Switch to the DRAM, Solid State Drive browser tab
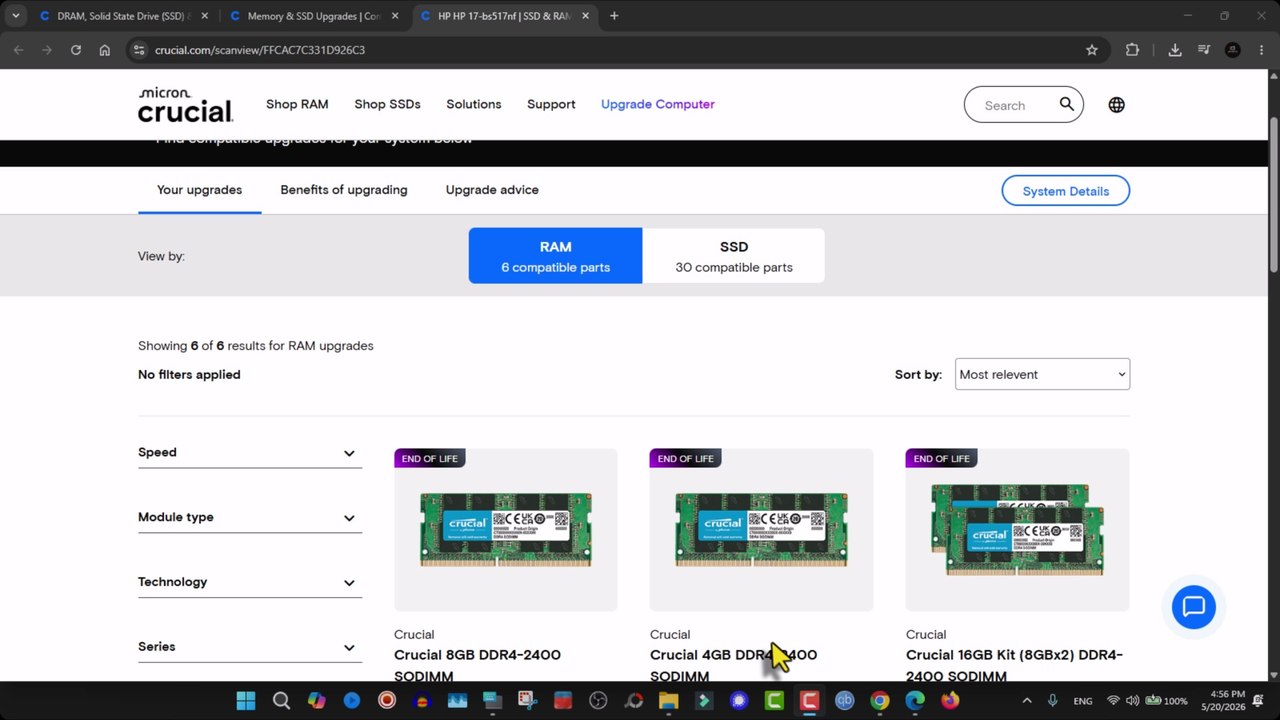 coord(124,16)
